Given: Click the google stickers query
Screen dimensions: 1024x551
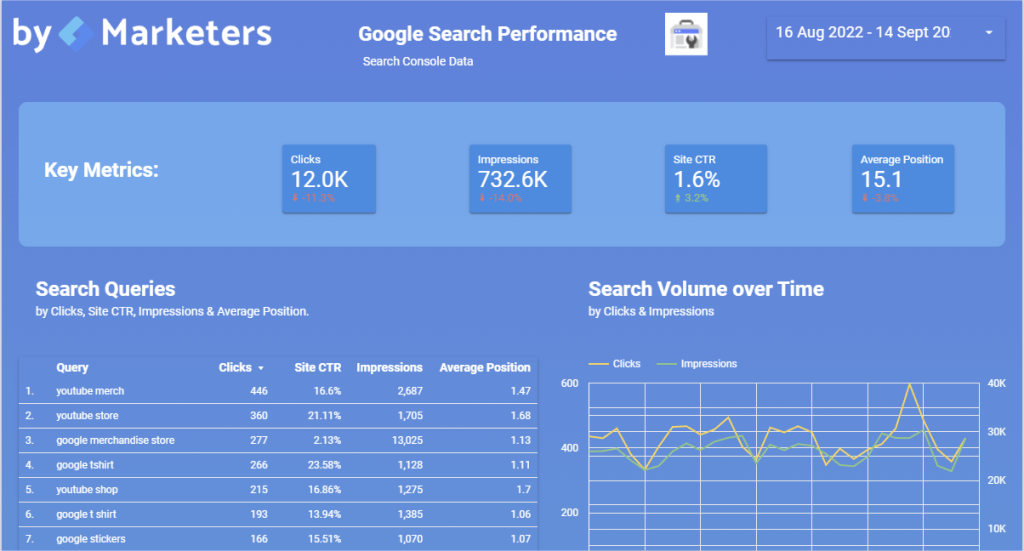Looking at the screenshot, I should tap(91, 539).
